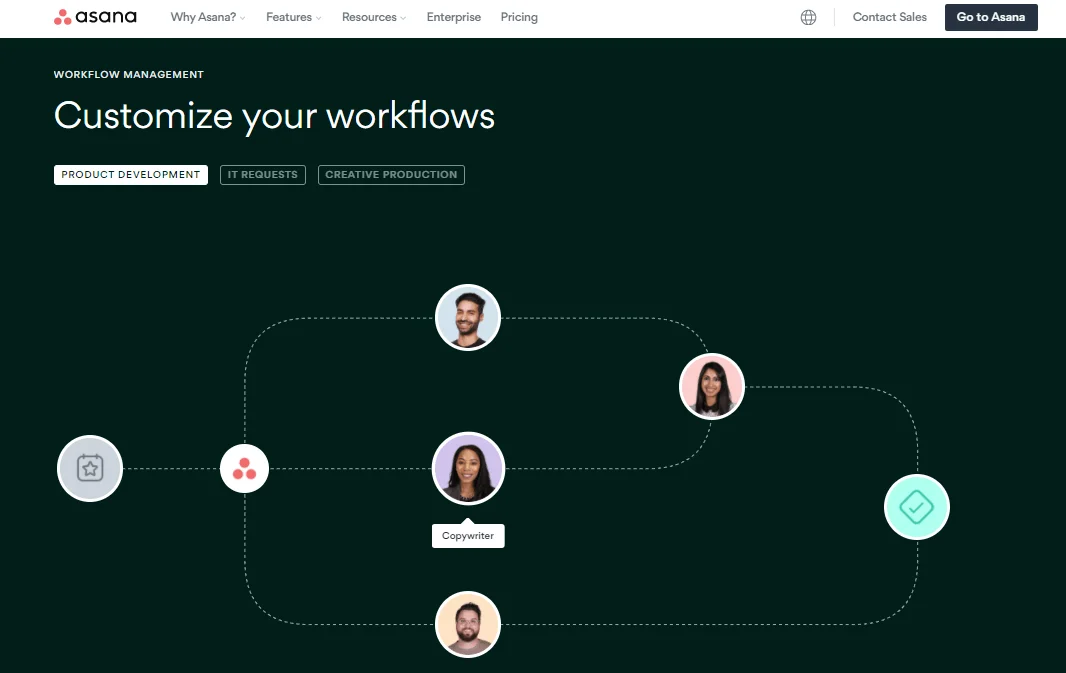This screenshot has width=1066, height=673.
Task: Click the Asana logo in header
Action: (95, 17)
